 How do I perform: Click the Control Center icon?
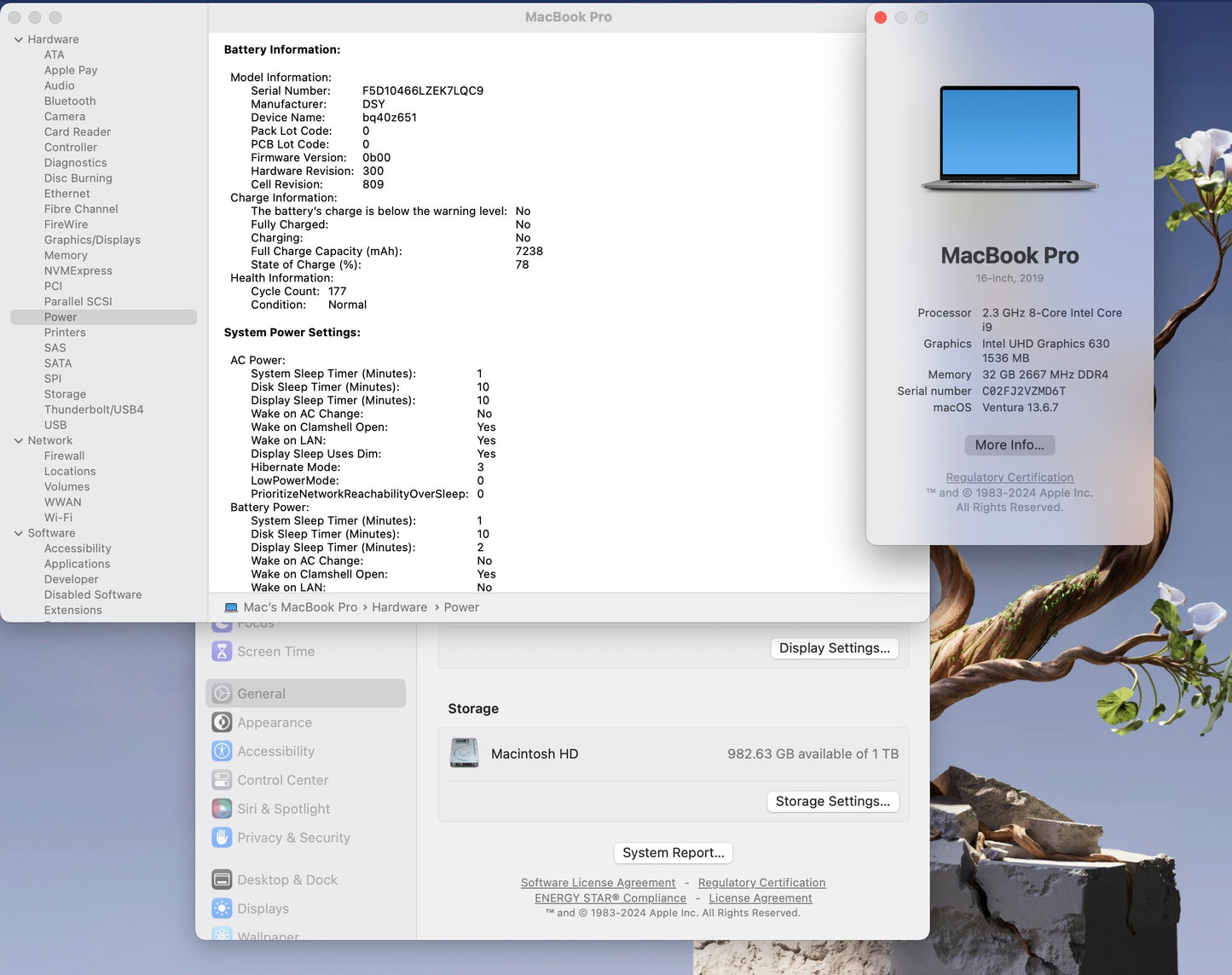click(x=222, y=781)
